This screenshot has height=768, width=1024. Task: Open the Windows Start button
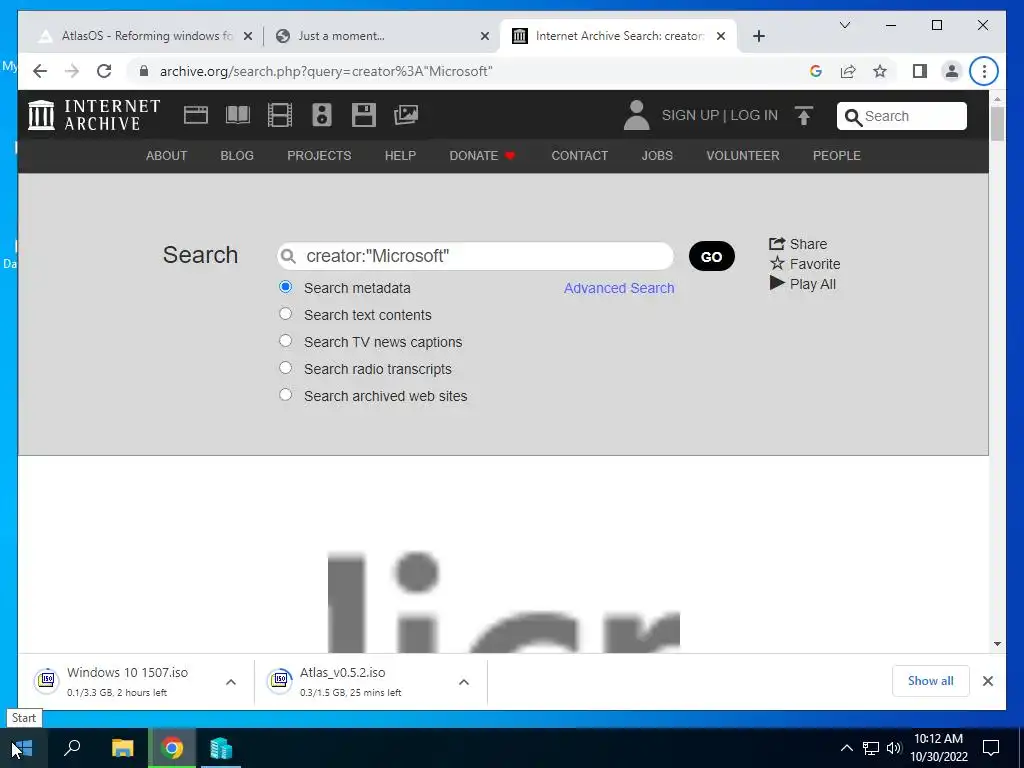(22, 748)
